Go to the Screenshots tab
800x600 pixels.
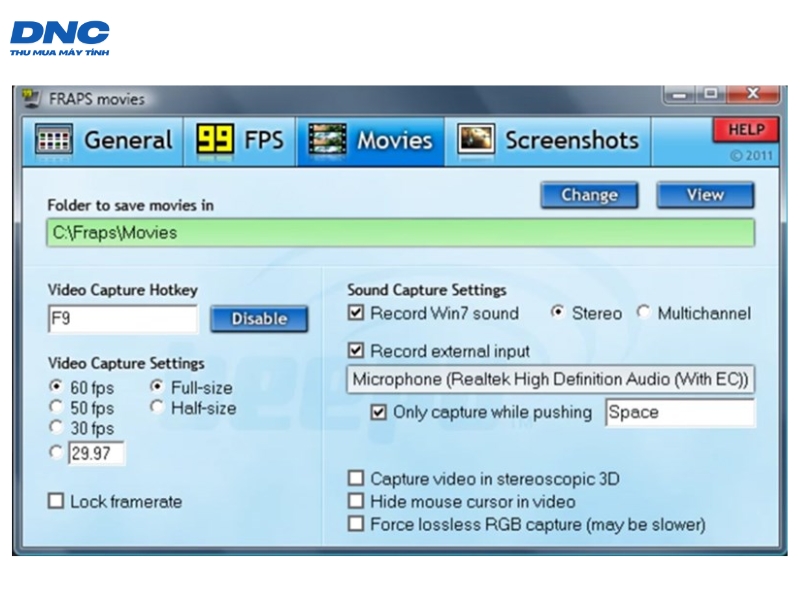(548, 141)
